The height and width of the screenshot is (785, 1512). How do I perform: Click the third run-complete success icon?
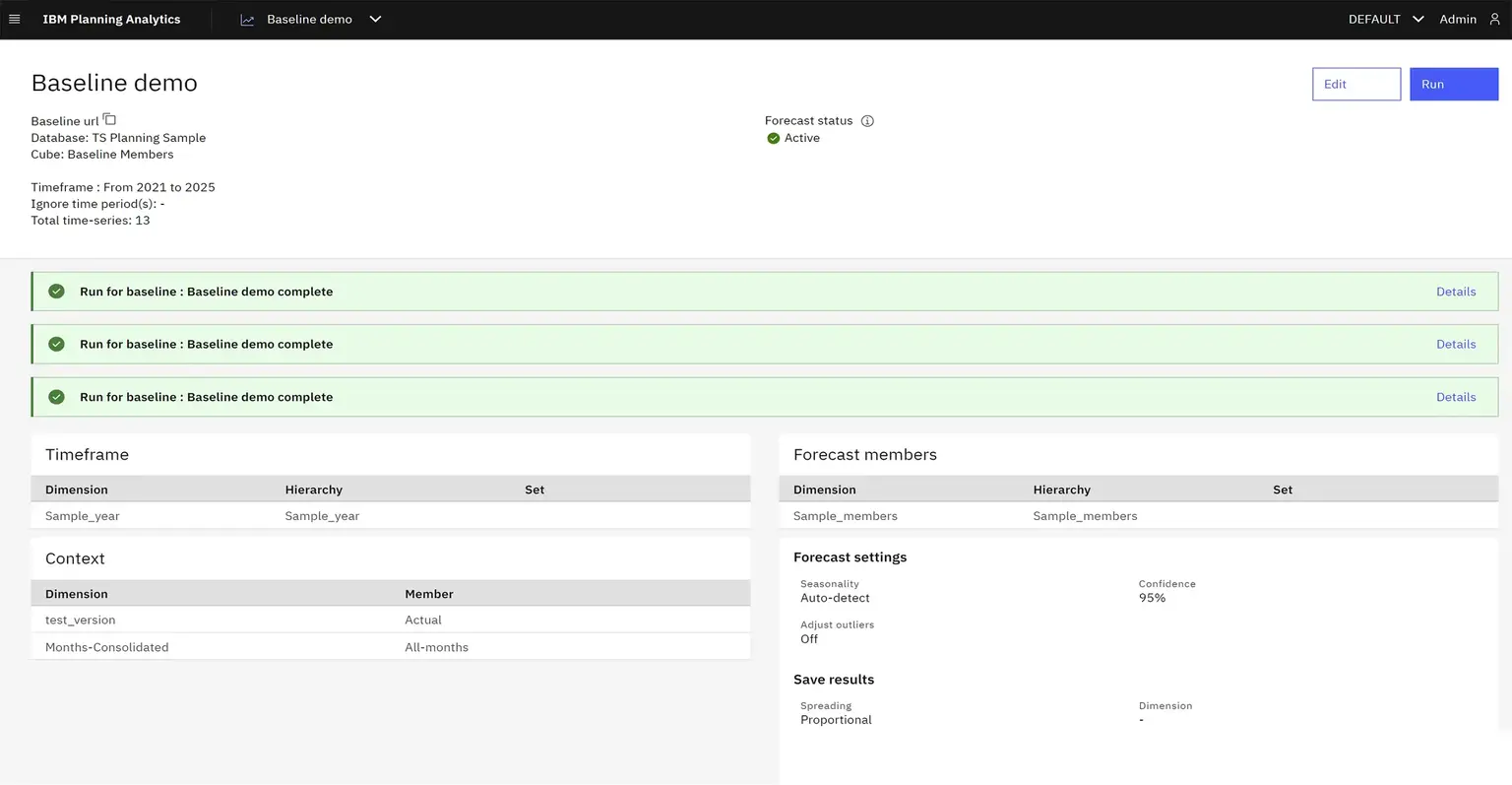pos(56,397)
